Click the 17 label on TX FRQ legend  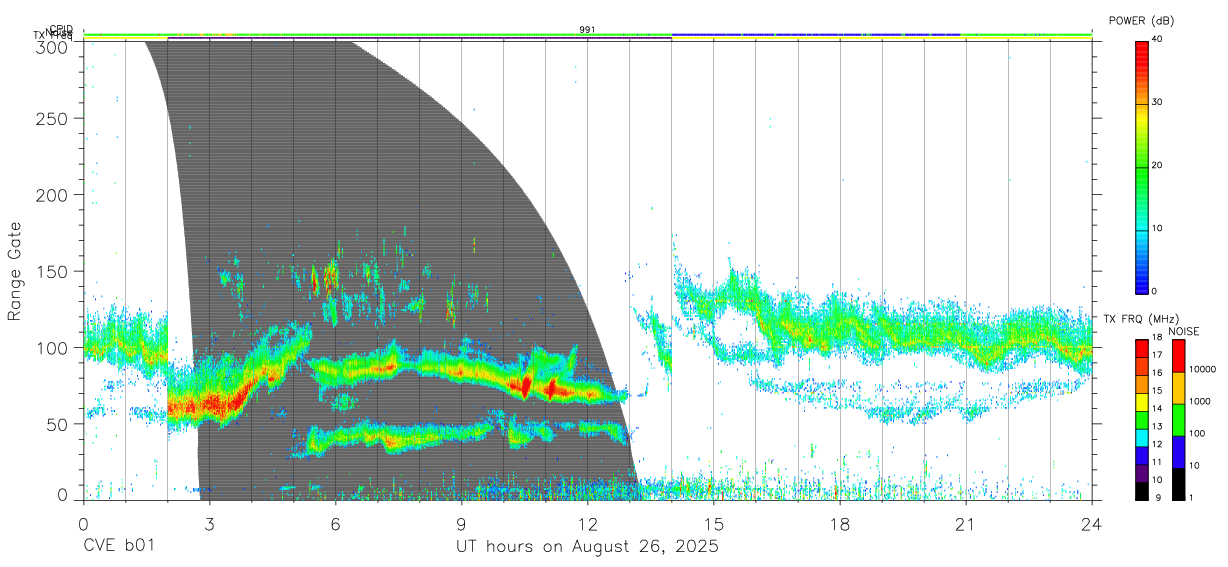[1157, 355]
